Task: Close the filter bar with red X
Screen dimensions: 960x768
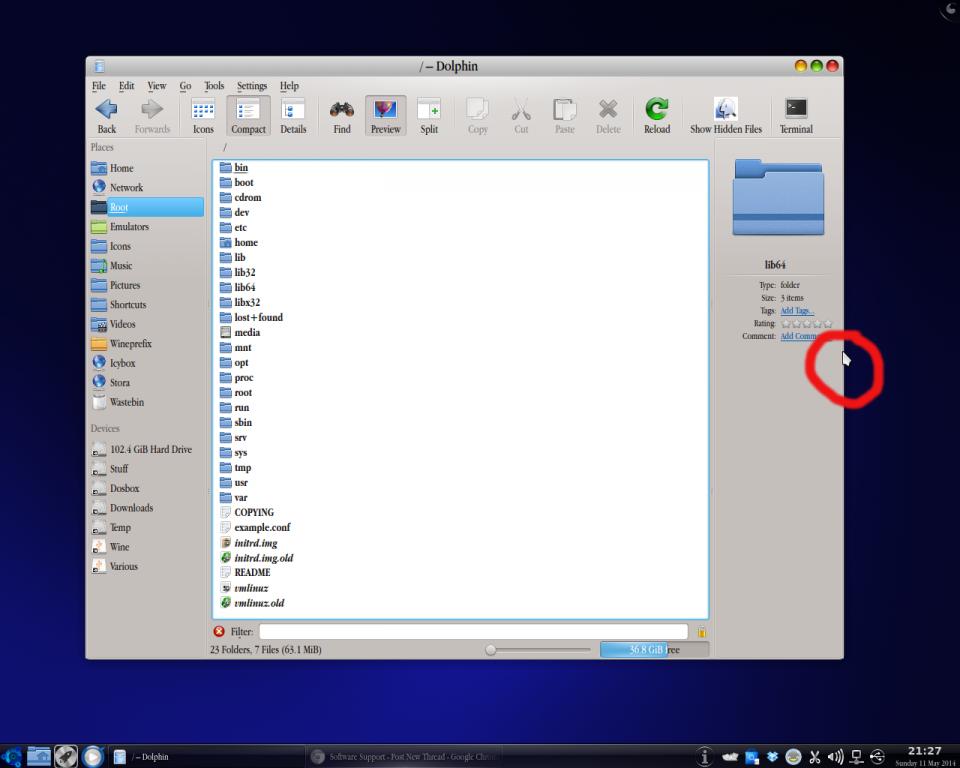Action: pos(219,631)
